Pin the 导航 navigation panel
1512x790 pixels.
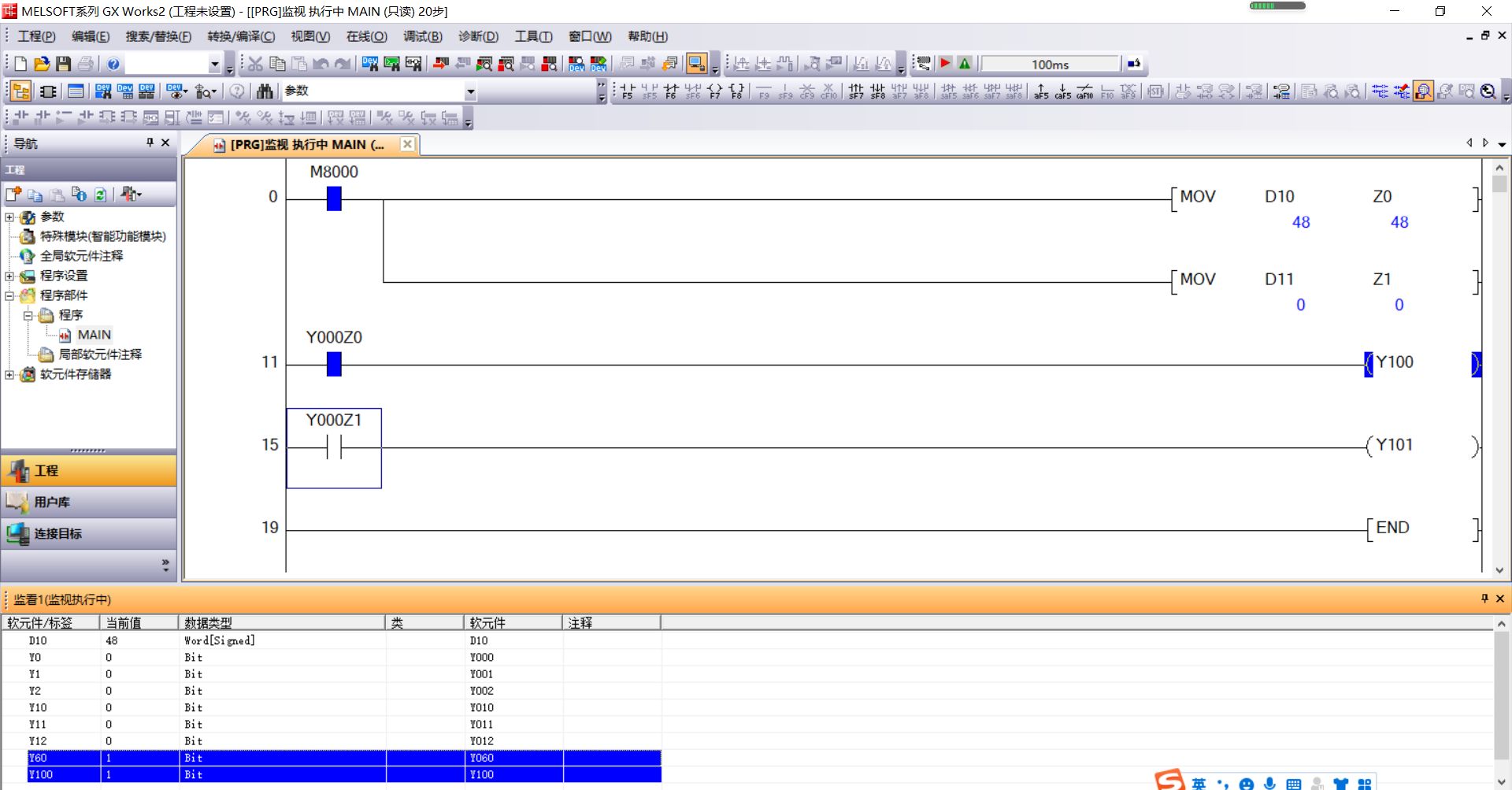(x=150, y=143)
